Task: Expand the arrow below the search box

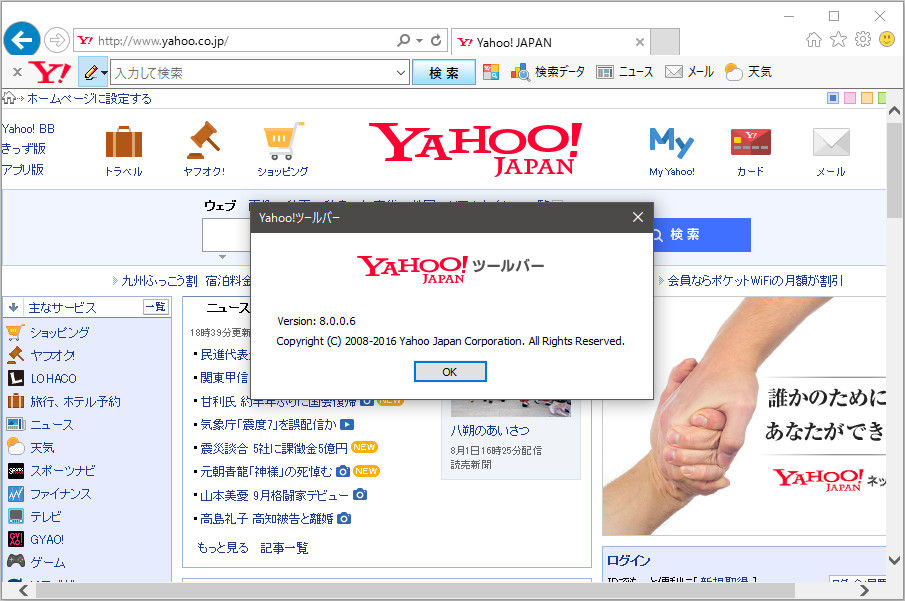Action: pyautogui.click(x=222, y=256)
